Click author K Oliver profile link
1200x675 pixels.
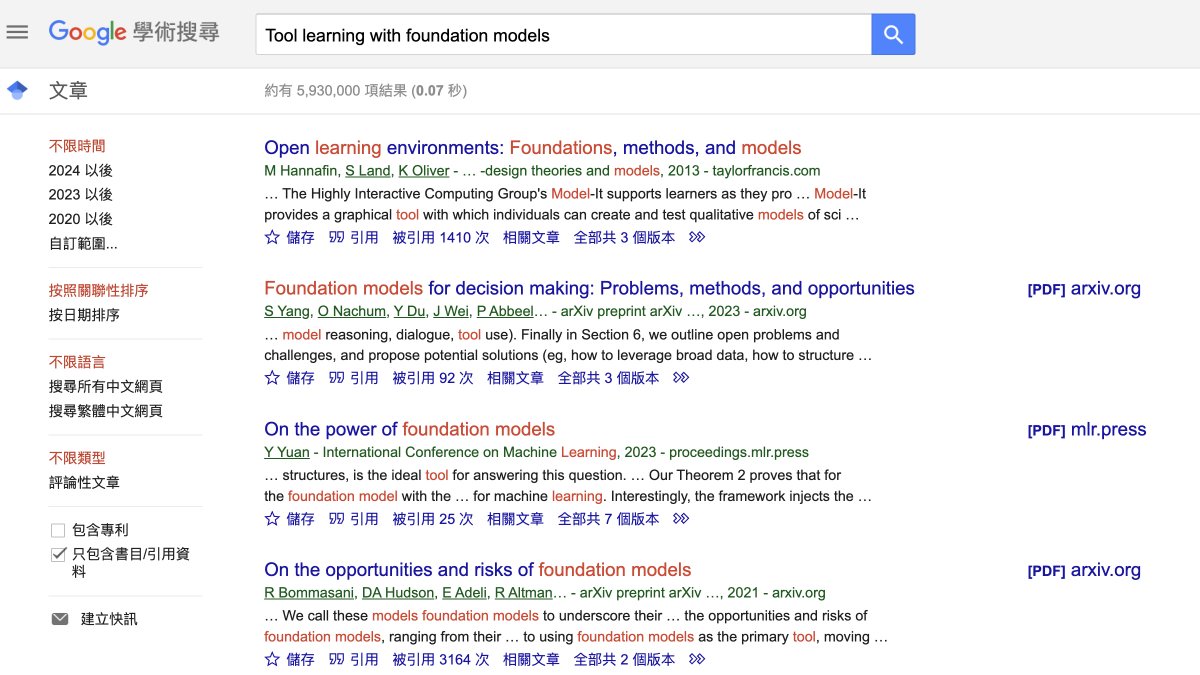point(424,171)
